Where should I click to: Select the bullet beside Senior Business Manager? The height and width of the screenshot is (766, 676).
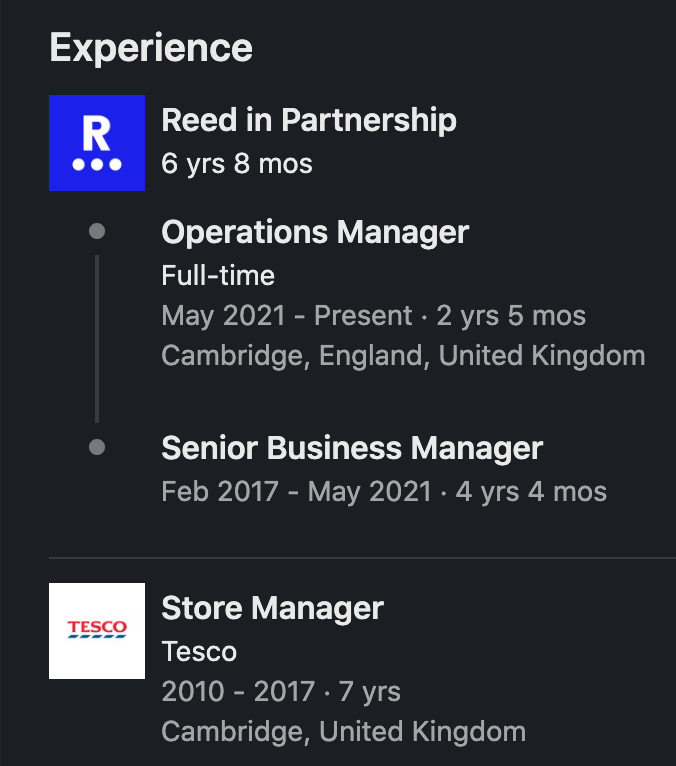click(x=97, y=447)
